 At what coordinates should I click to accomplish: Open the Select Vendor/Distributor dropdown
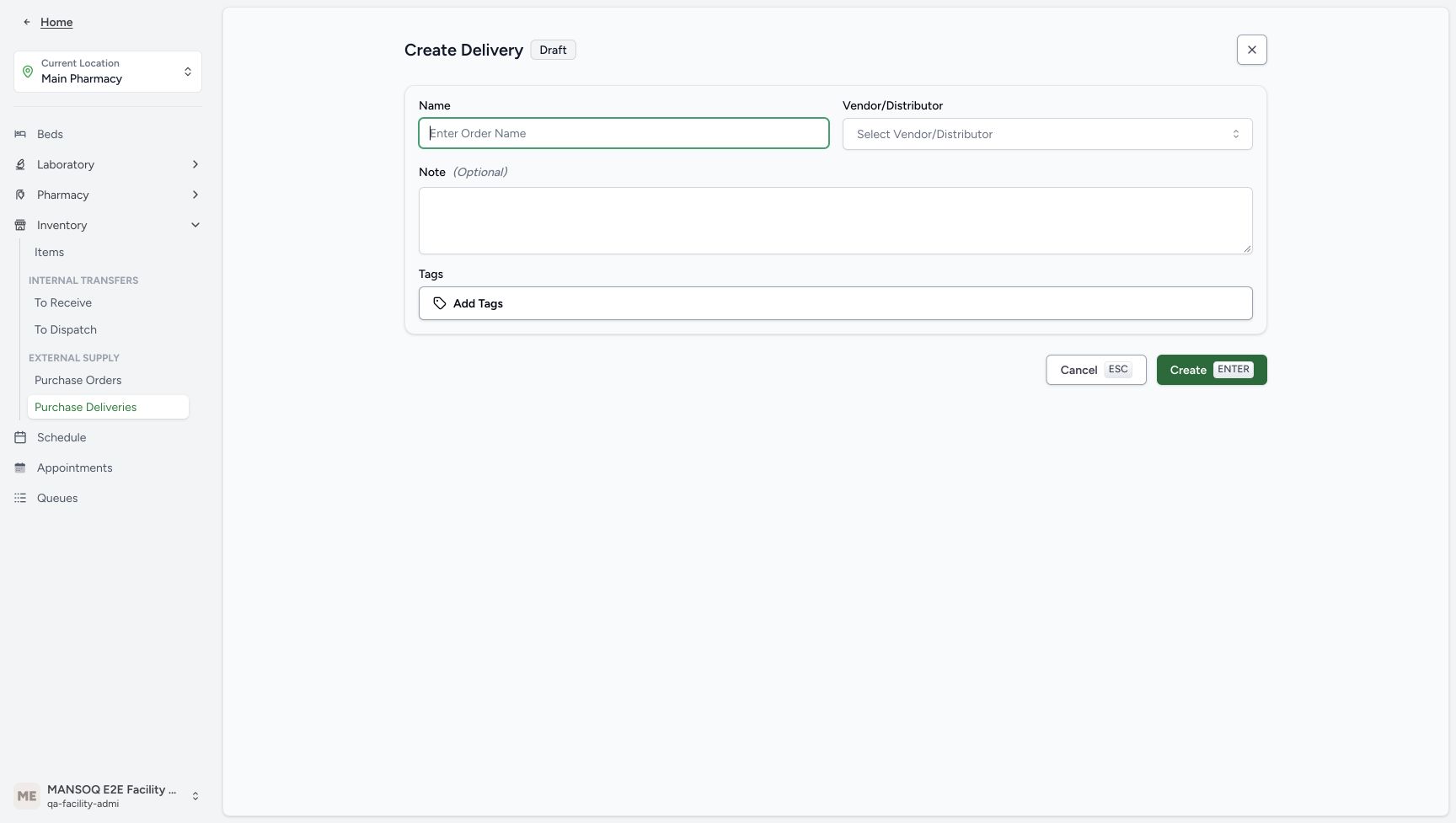tap(1047, 134)
